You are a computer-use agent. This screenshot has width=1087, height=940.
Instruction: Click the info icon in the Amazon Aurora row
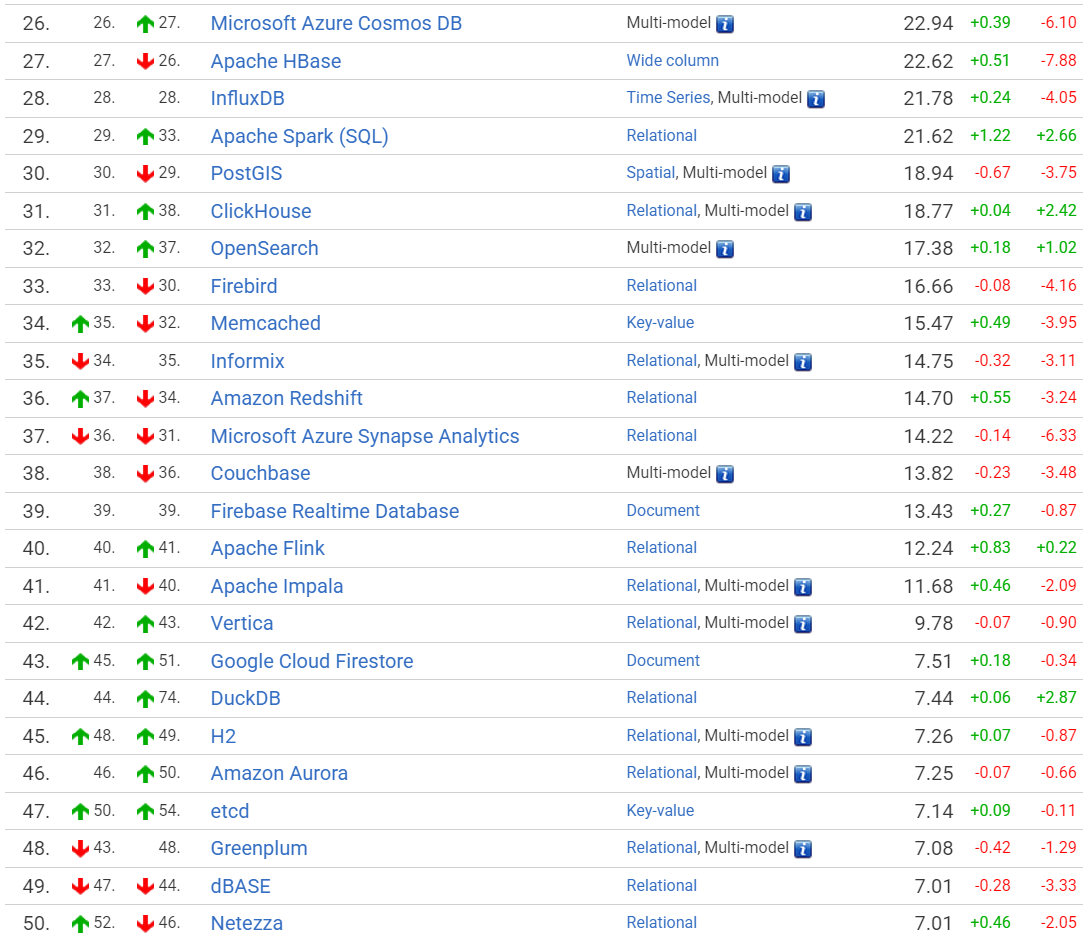point(803,774)
